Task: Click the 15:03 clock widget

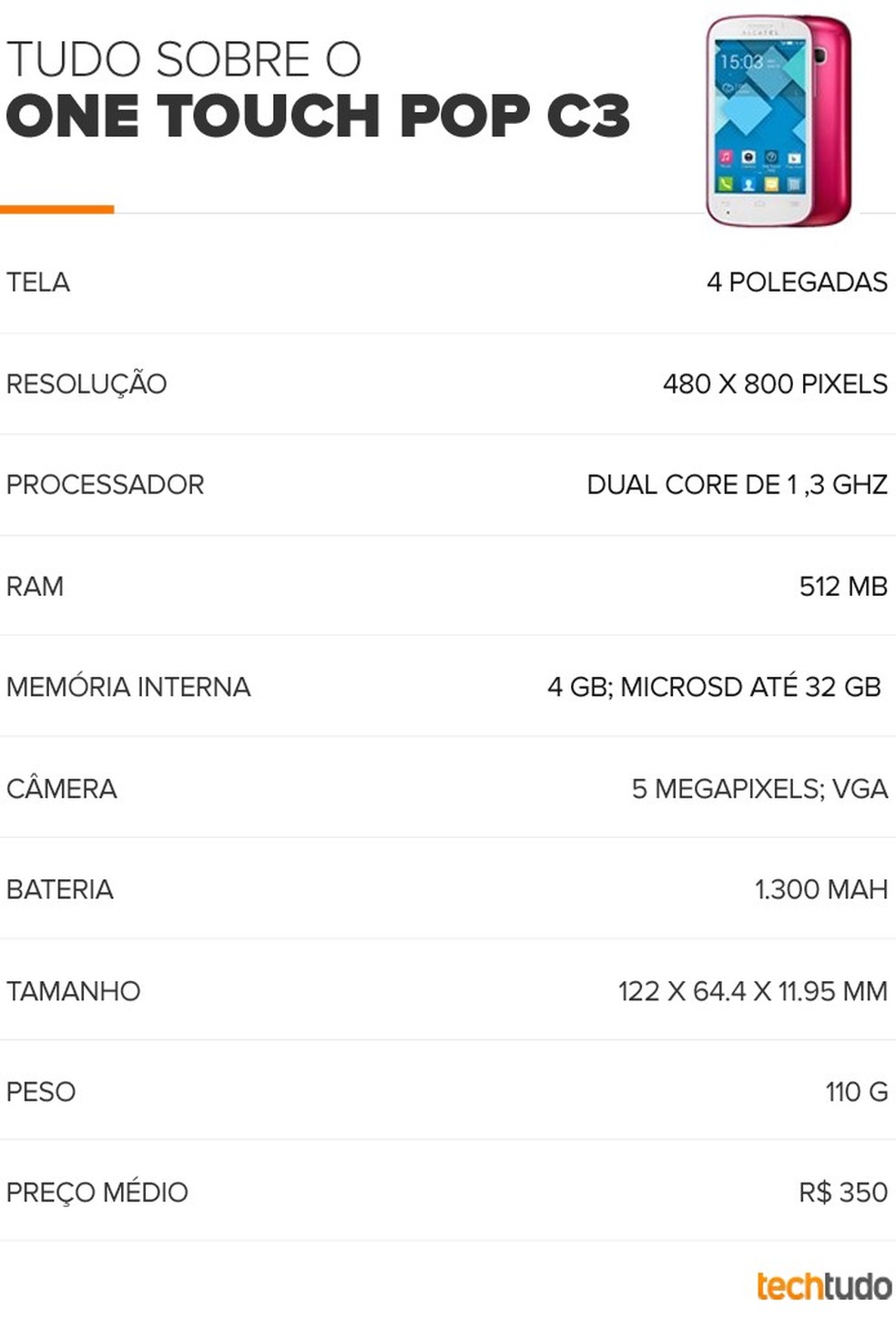Action: point(741,62)
